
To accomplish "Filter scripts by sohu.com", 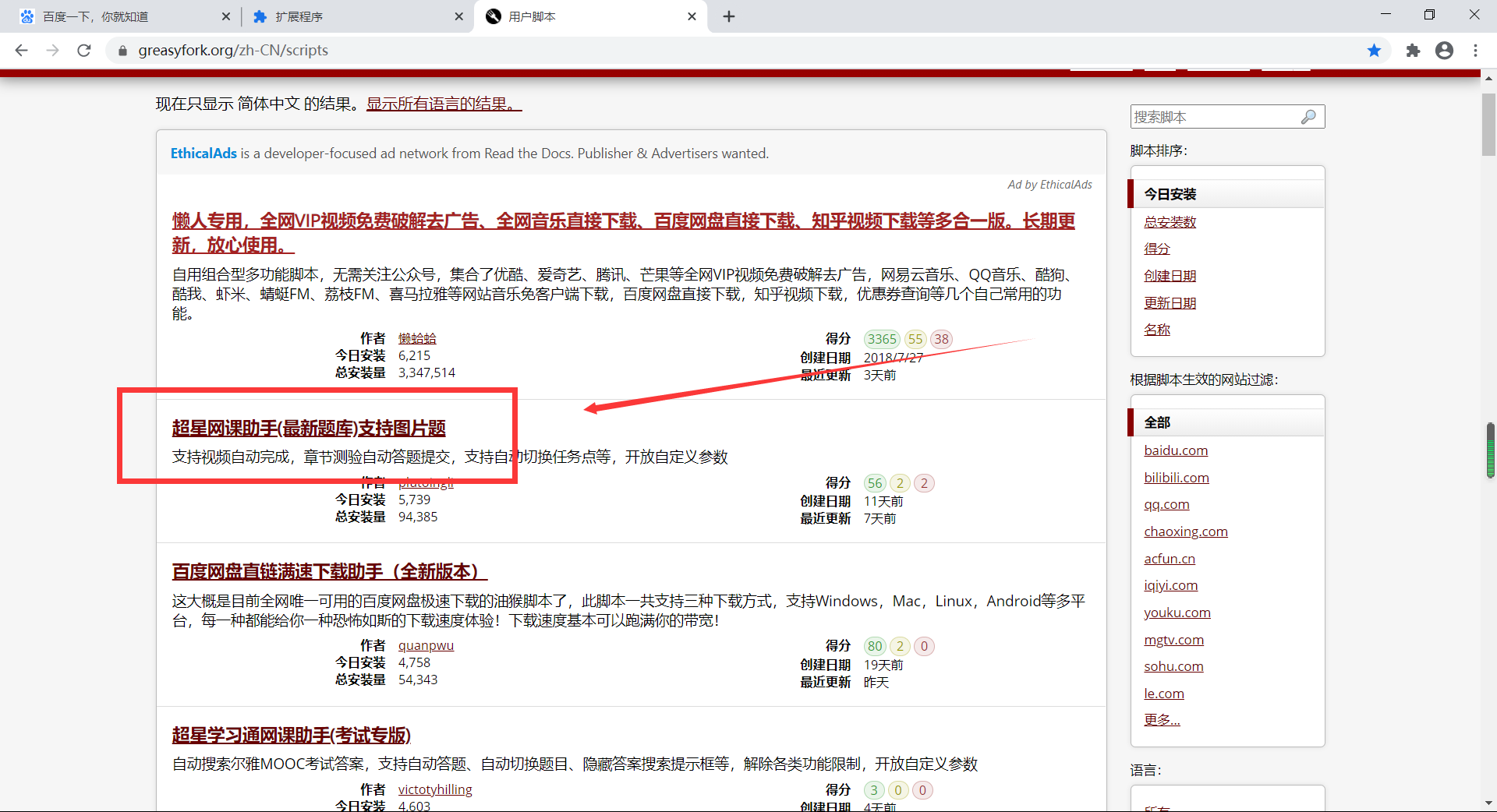I will [1173, 666].
